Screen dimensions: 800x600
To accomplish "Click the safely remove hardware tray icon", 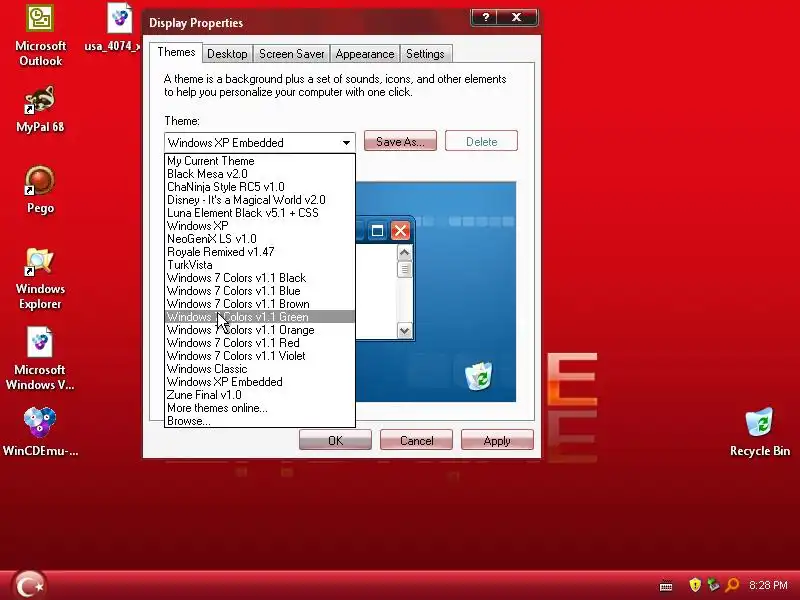I will [x=713, y=585].
